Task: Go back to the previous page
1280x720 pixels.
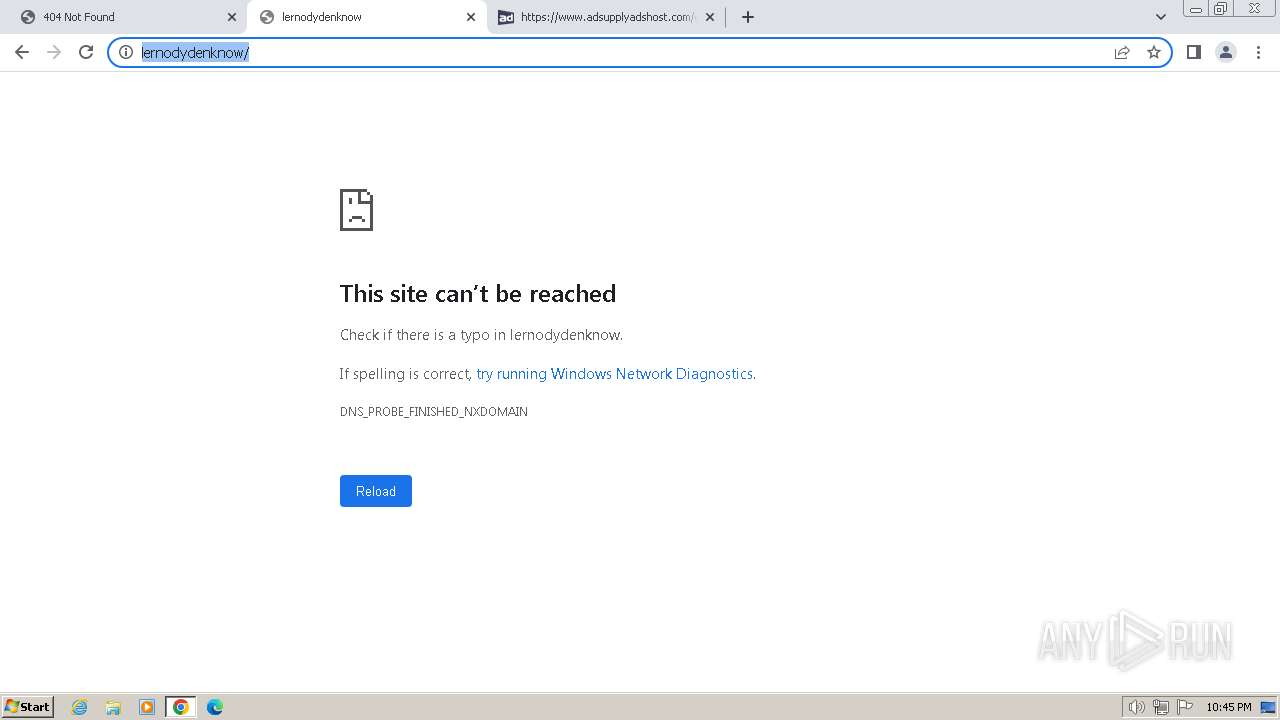Action: point(22,52)
